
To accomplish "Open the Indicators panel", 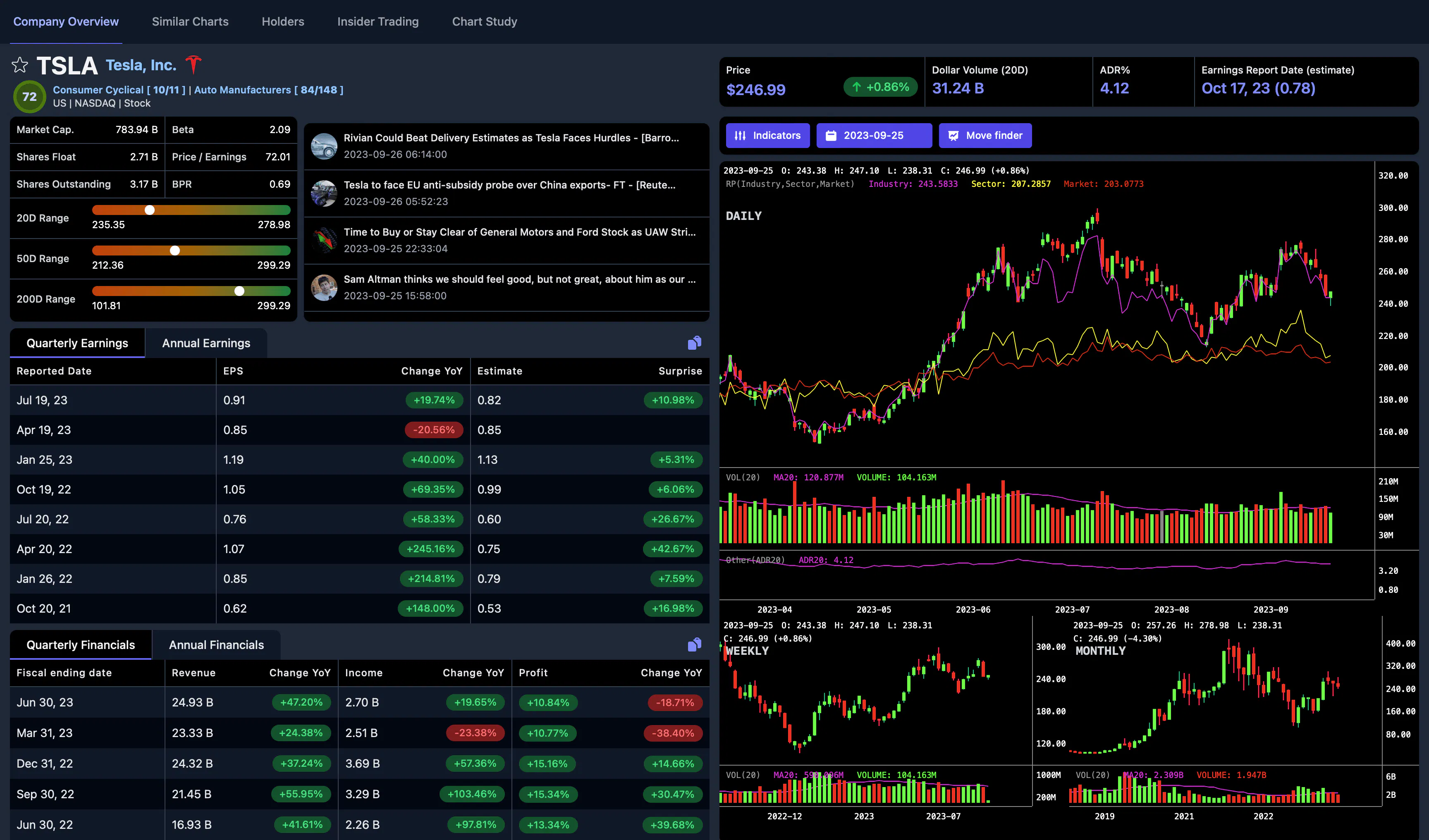I will point(767,136).
